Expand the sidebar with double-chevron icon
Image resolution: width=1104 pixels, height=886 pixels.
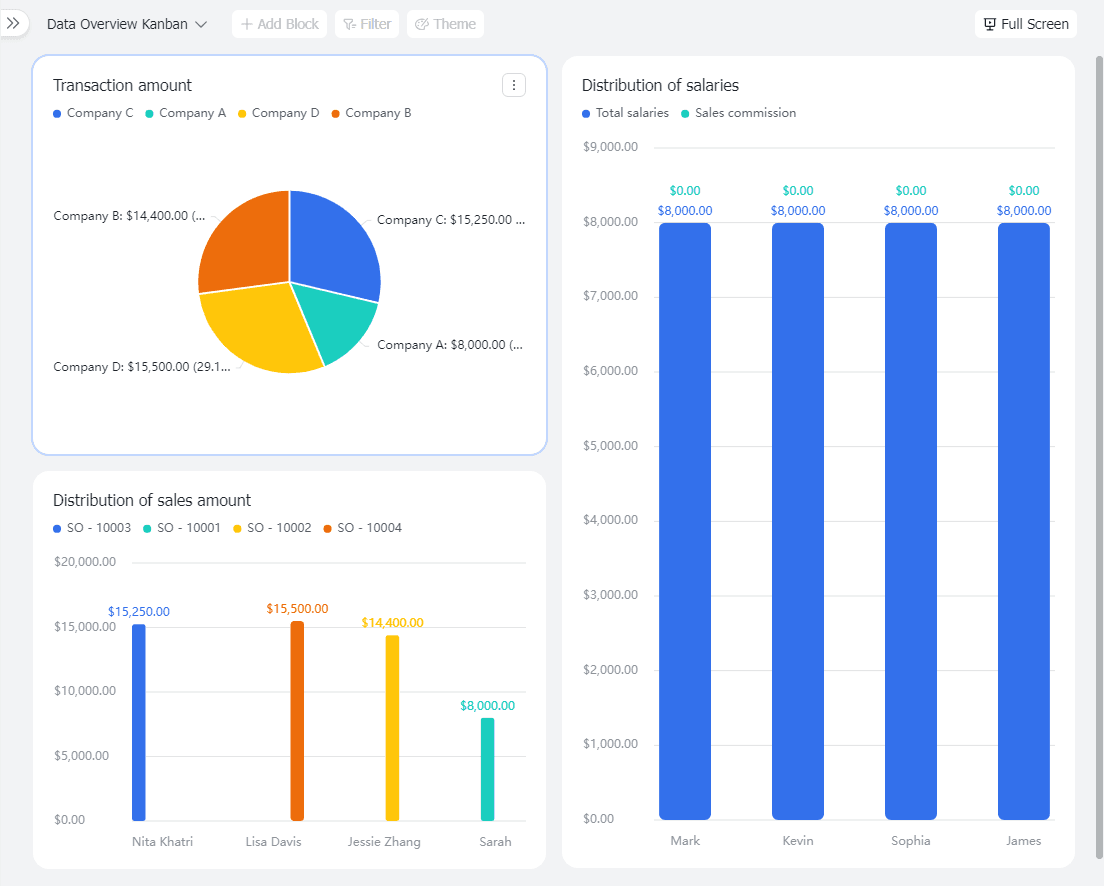tap(13, 23)
